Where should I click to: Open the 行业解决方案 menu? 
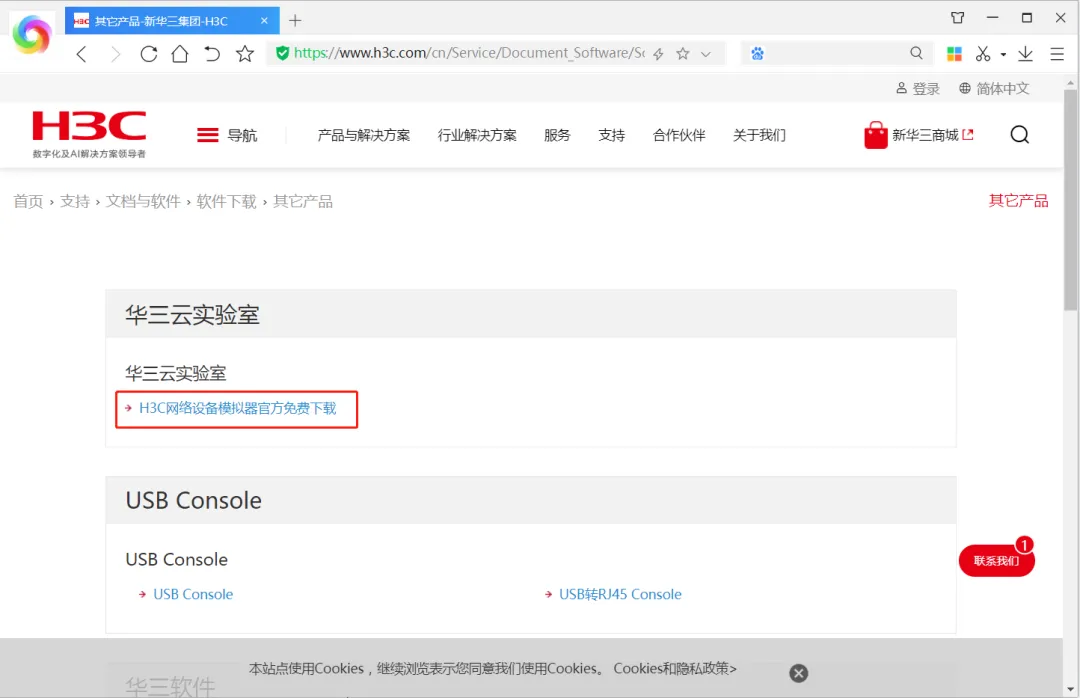[x=477, y=135]
